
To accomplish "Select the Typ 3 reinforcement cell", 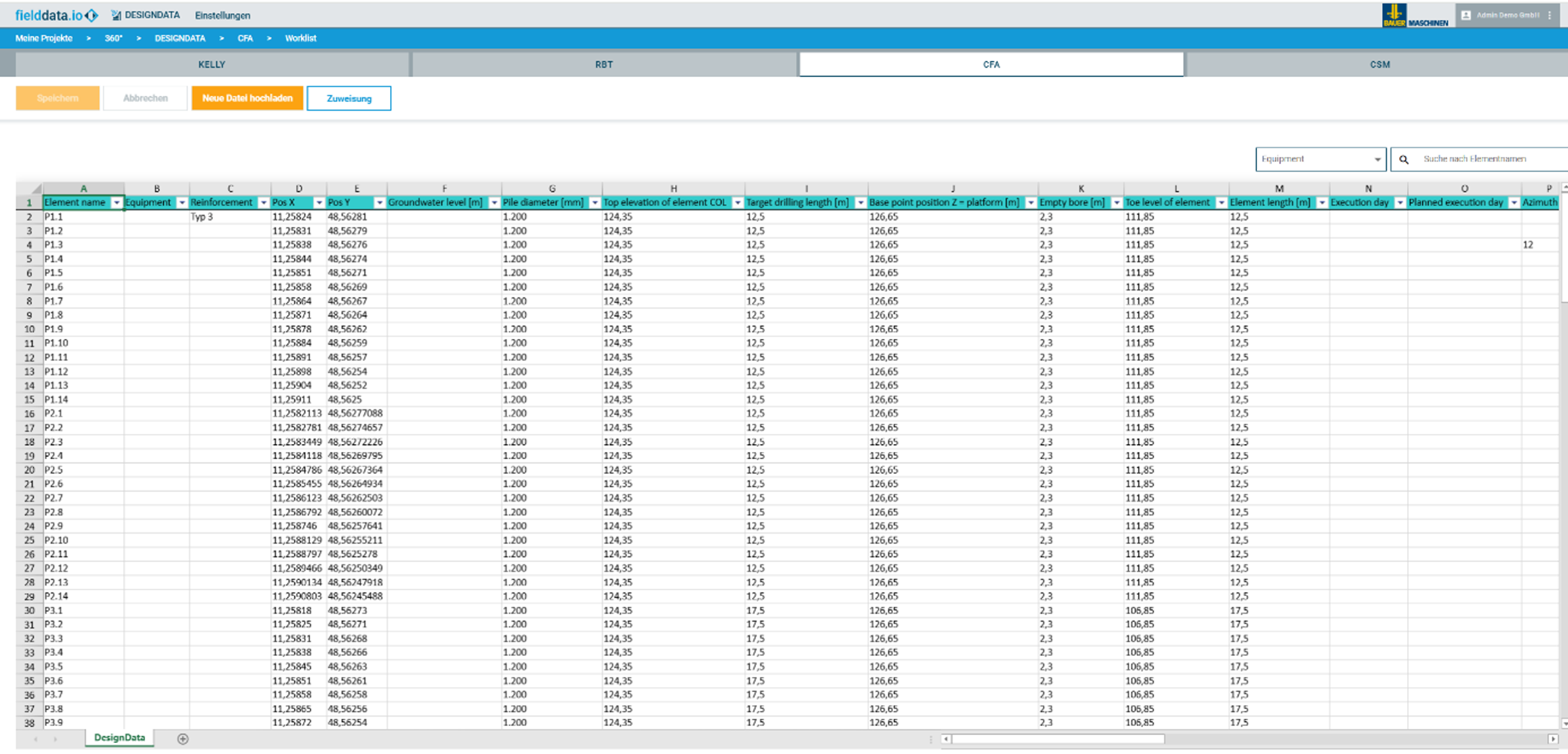I will click(229, 216).
